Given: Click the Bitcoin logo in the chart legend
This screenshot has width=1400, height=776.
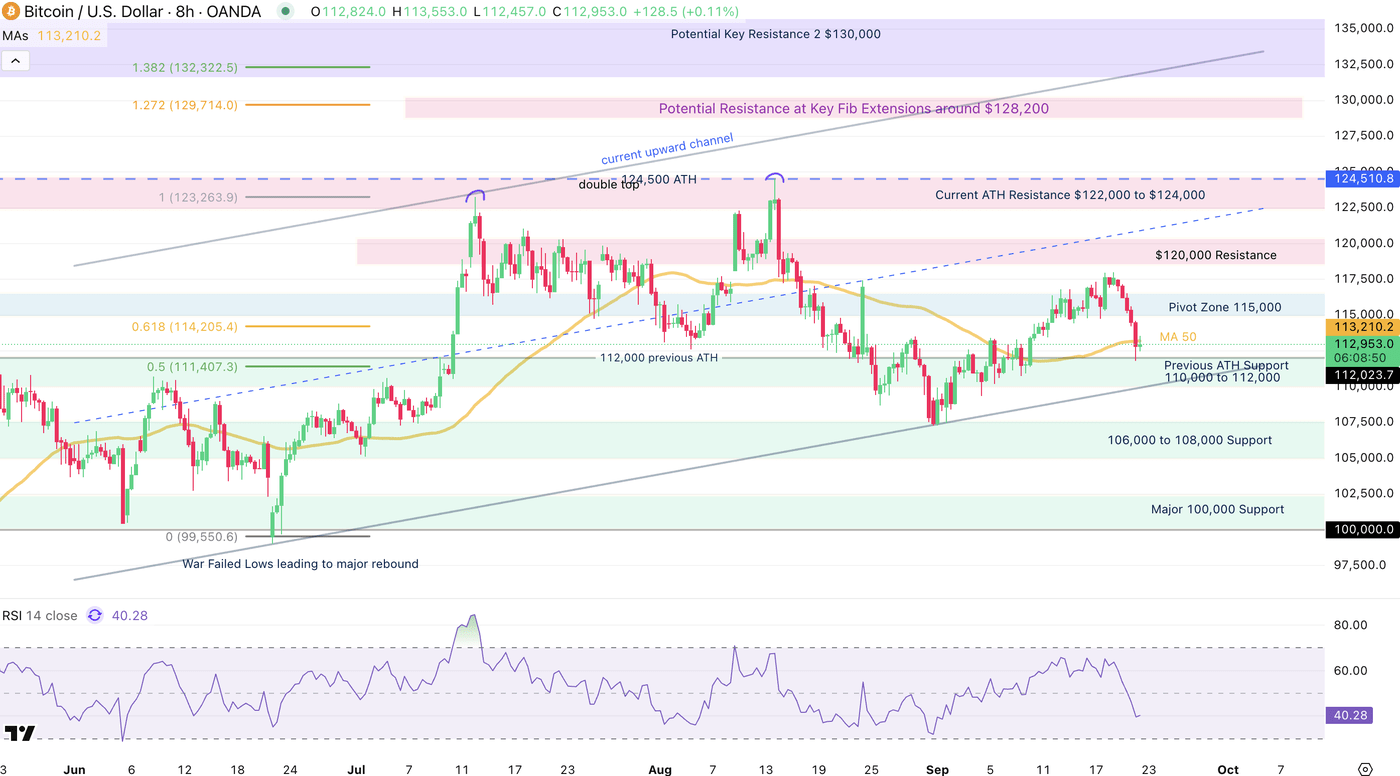Looking at the screenshot, I should coord(14,12).
